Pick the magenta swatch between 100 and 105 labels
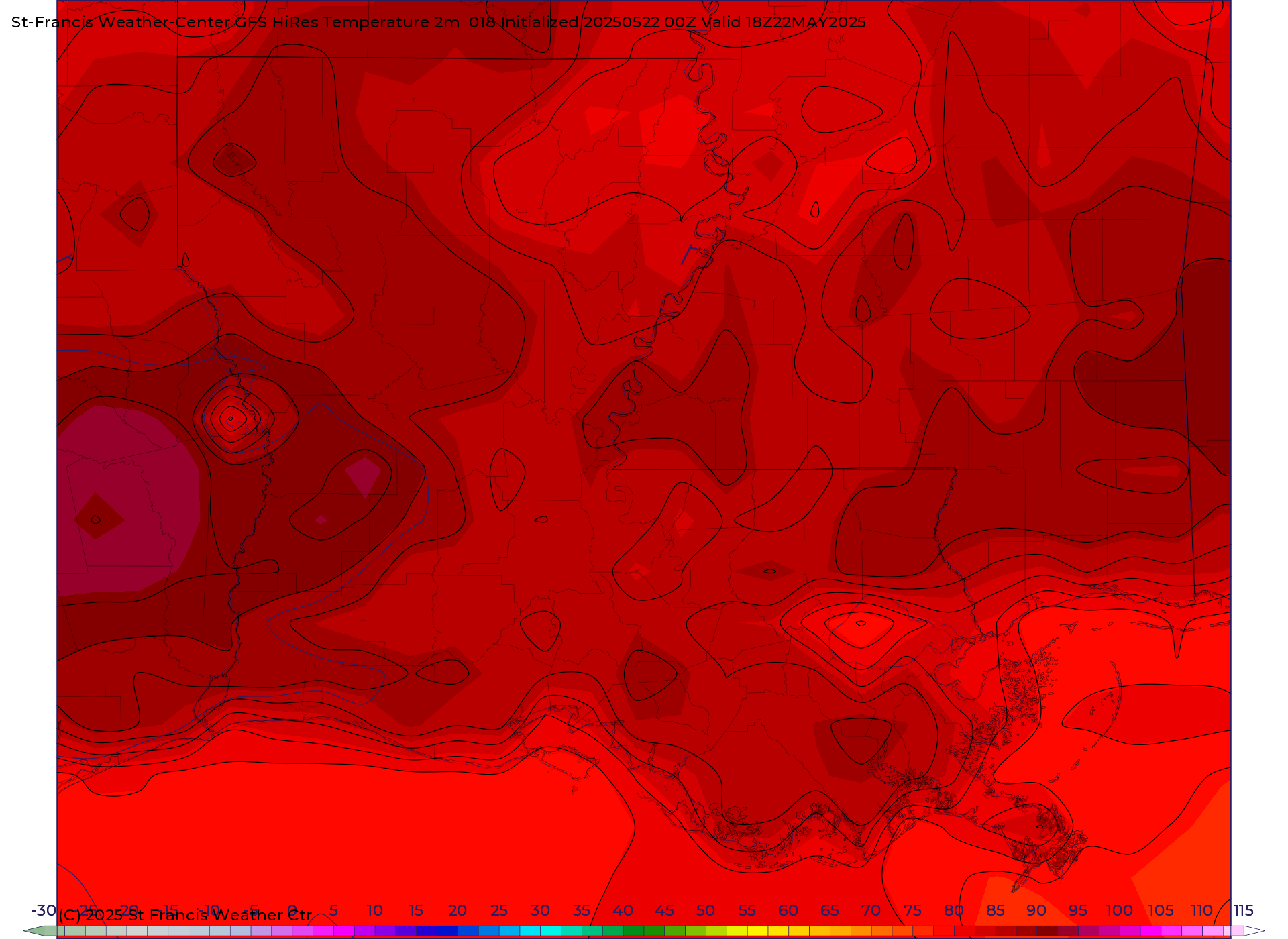This screenshot has height=939, width=1288. [1150, 931]
